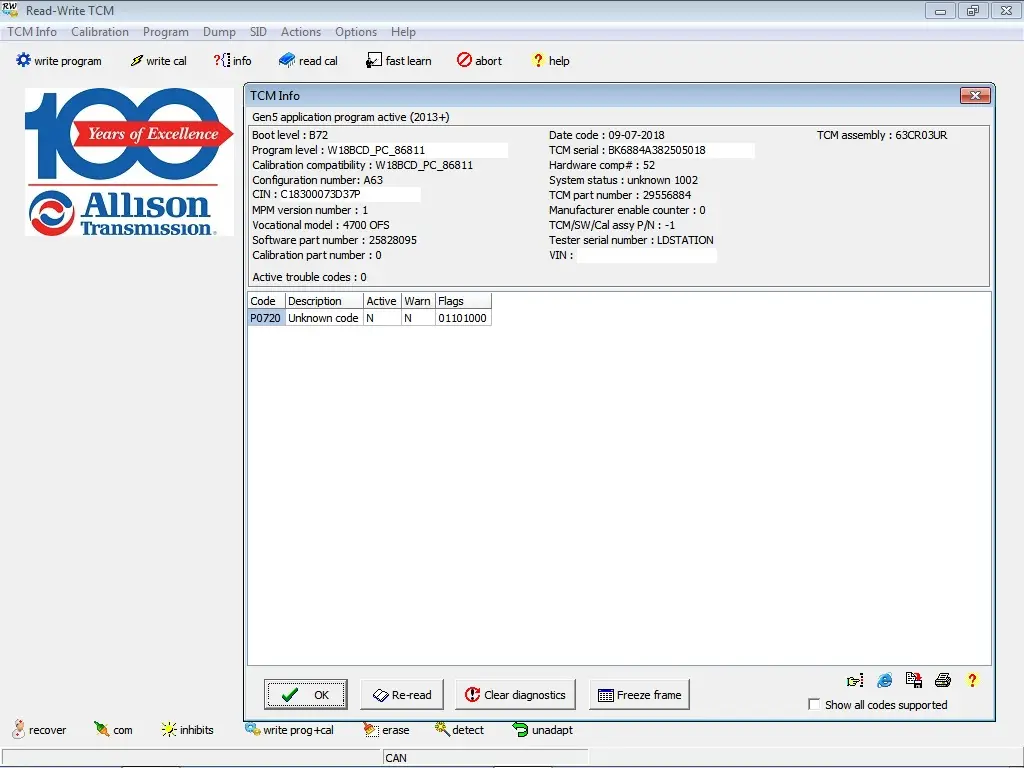Open the recover tool
1024x768 pixels.
[x=40, y=730]
